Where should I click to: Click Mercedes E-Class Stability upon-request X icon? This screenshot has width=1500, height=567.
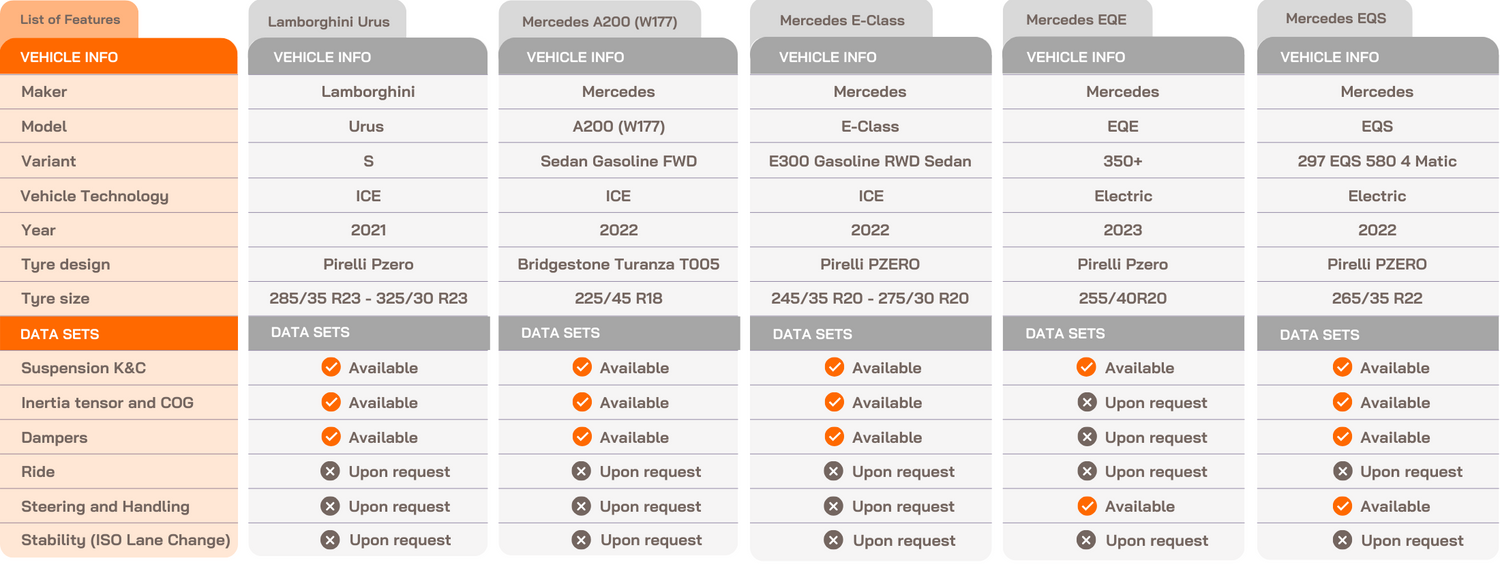(x=834, y=540)
